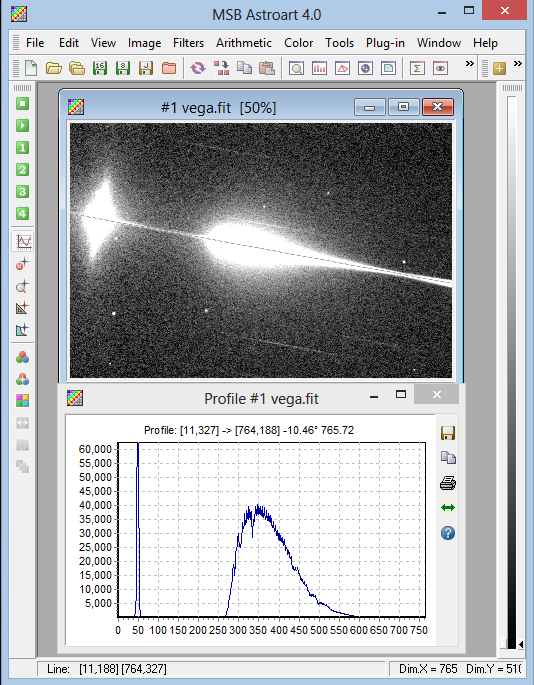Toggle the green horizontal arrows profile button
The height and width of the screenshot is (685, 534).
pyautogui.click(x=448, y=508)
